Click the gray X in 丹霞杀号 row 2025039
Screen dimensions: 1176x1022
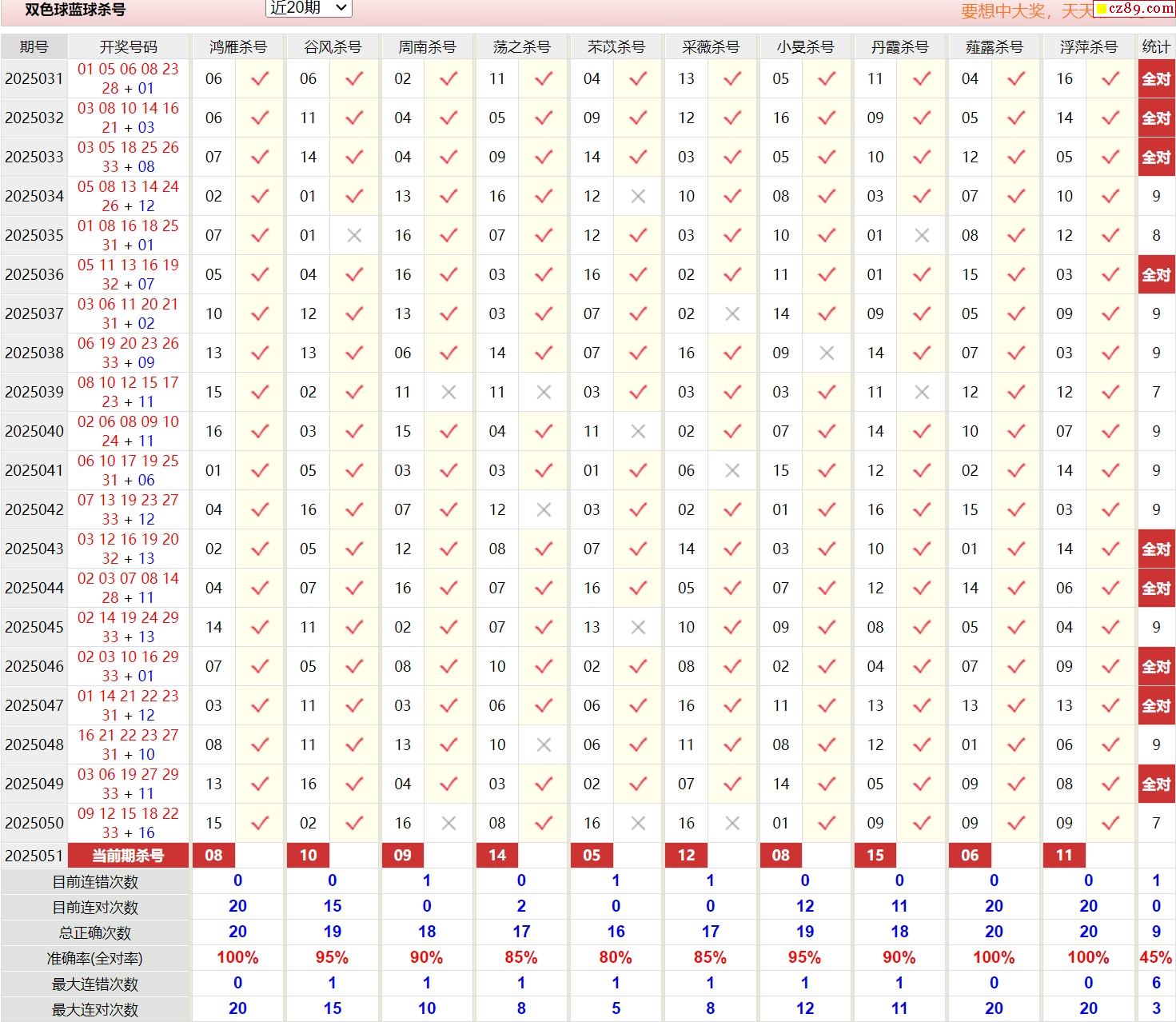pos(921,393)
